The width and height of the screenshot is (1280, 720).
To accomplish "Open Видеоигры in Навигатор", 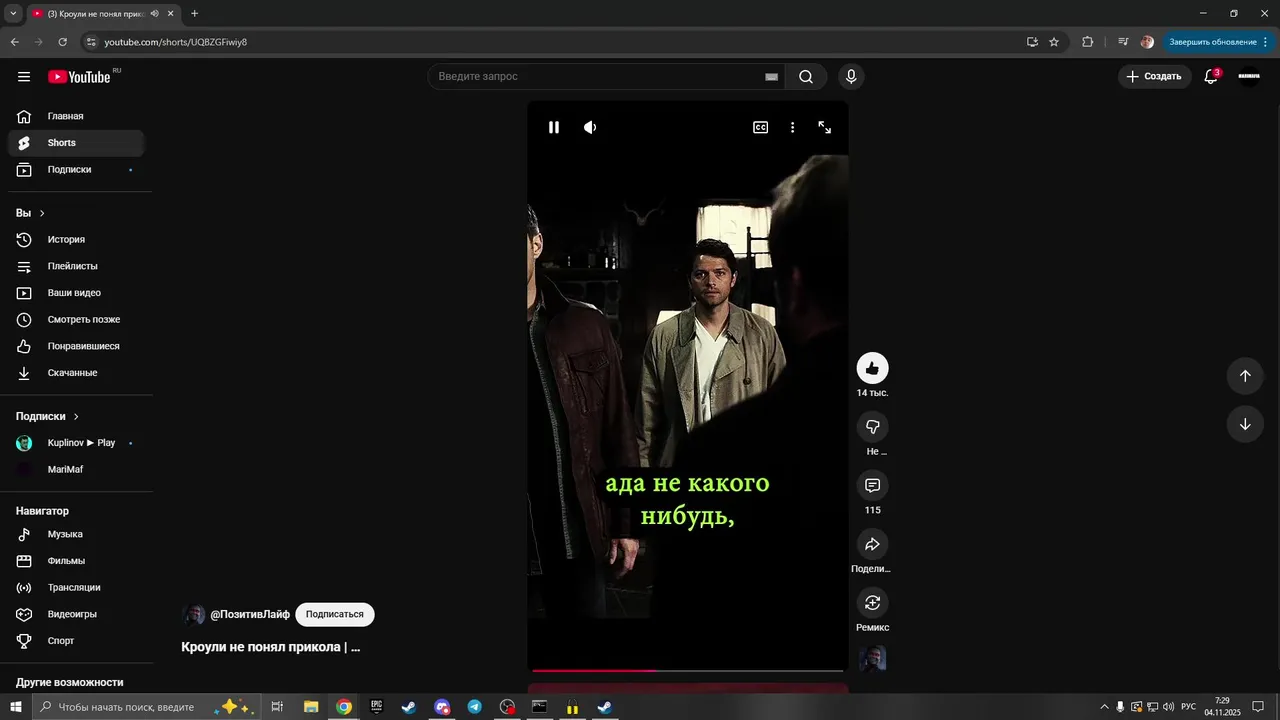I will point(76,614).
